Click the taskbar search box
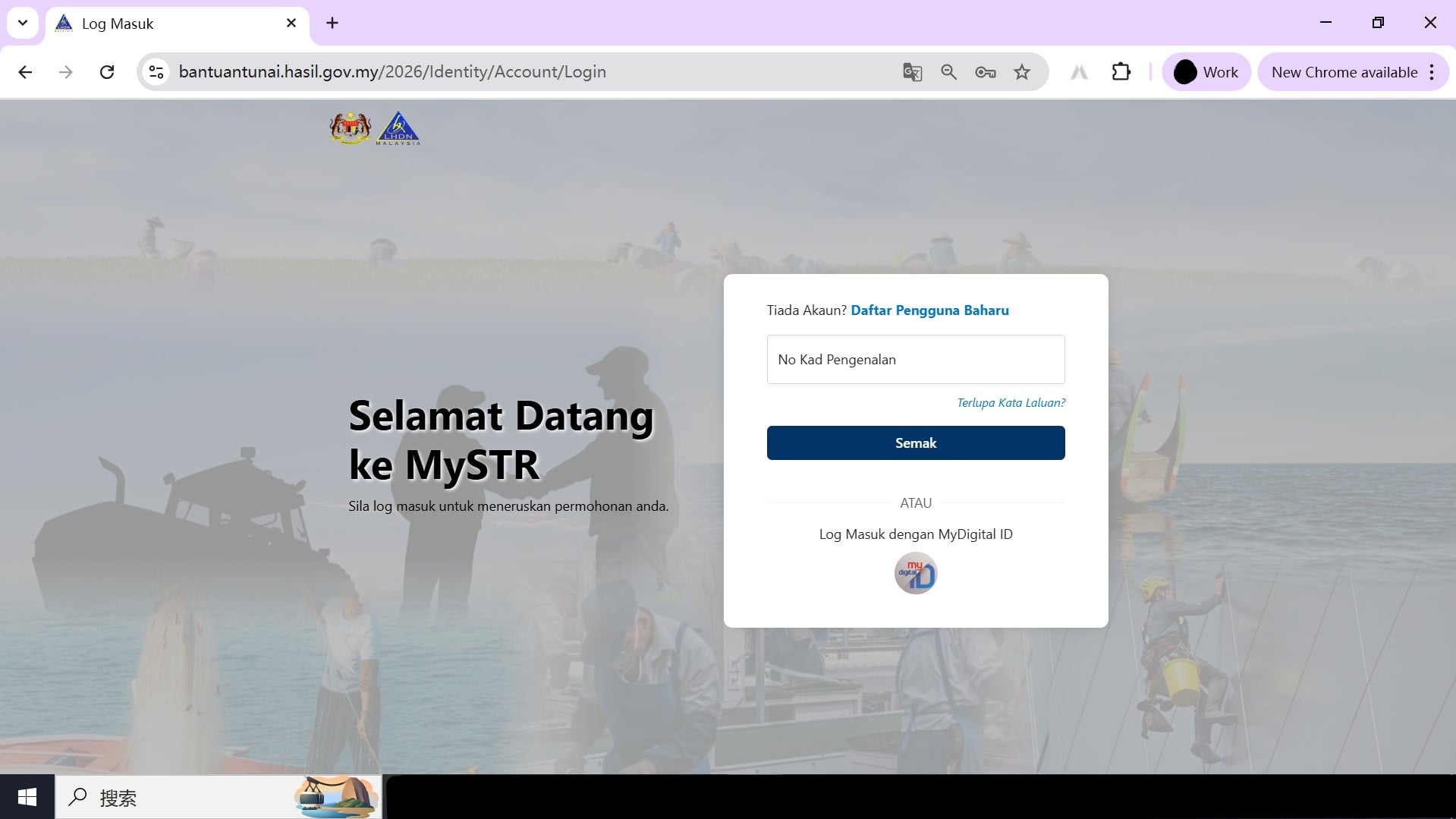The height and width of the screenshot is (819, 1456). click(219, 797)
